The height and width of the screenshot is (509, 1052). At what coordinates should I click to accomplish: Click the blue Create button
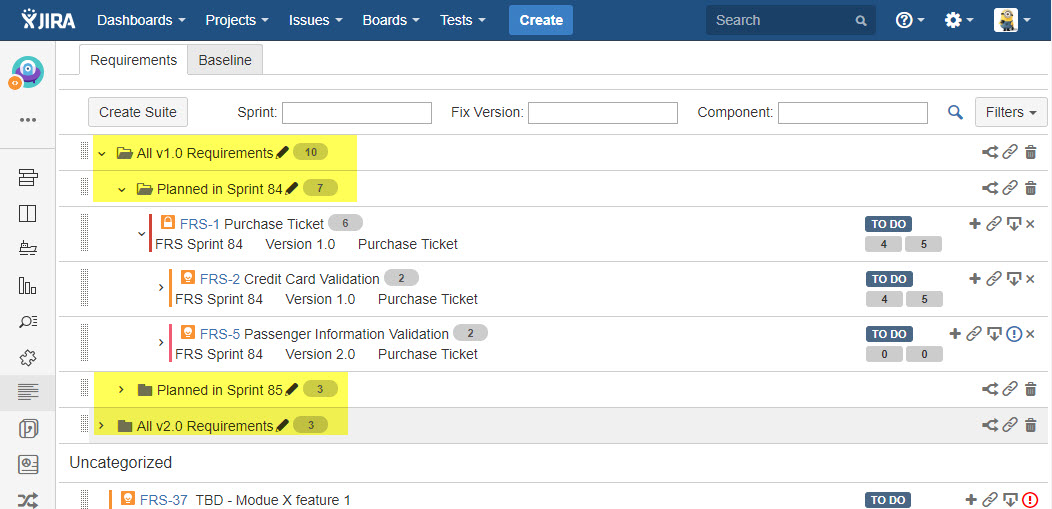click(x=541, y=20)
